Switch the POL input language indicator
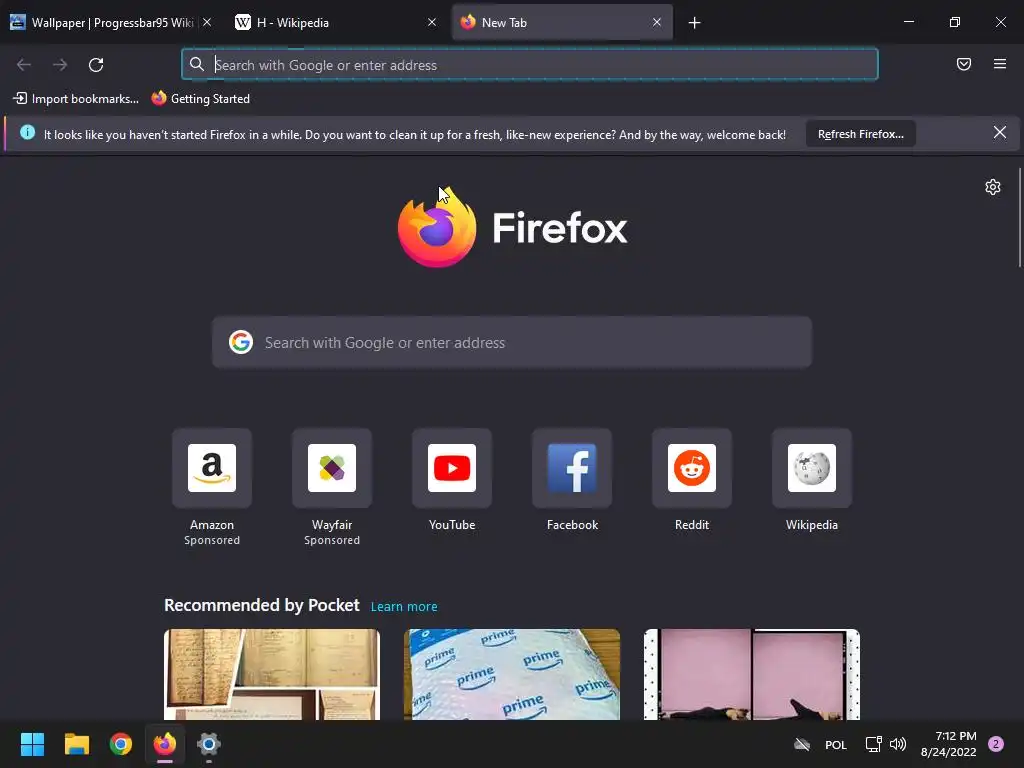The height and width of the screenshot is (768, 1024). tap(835, 744)
